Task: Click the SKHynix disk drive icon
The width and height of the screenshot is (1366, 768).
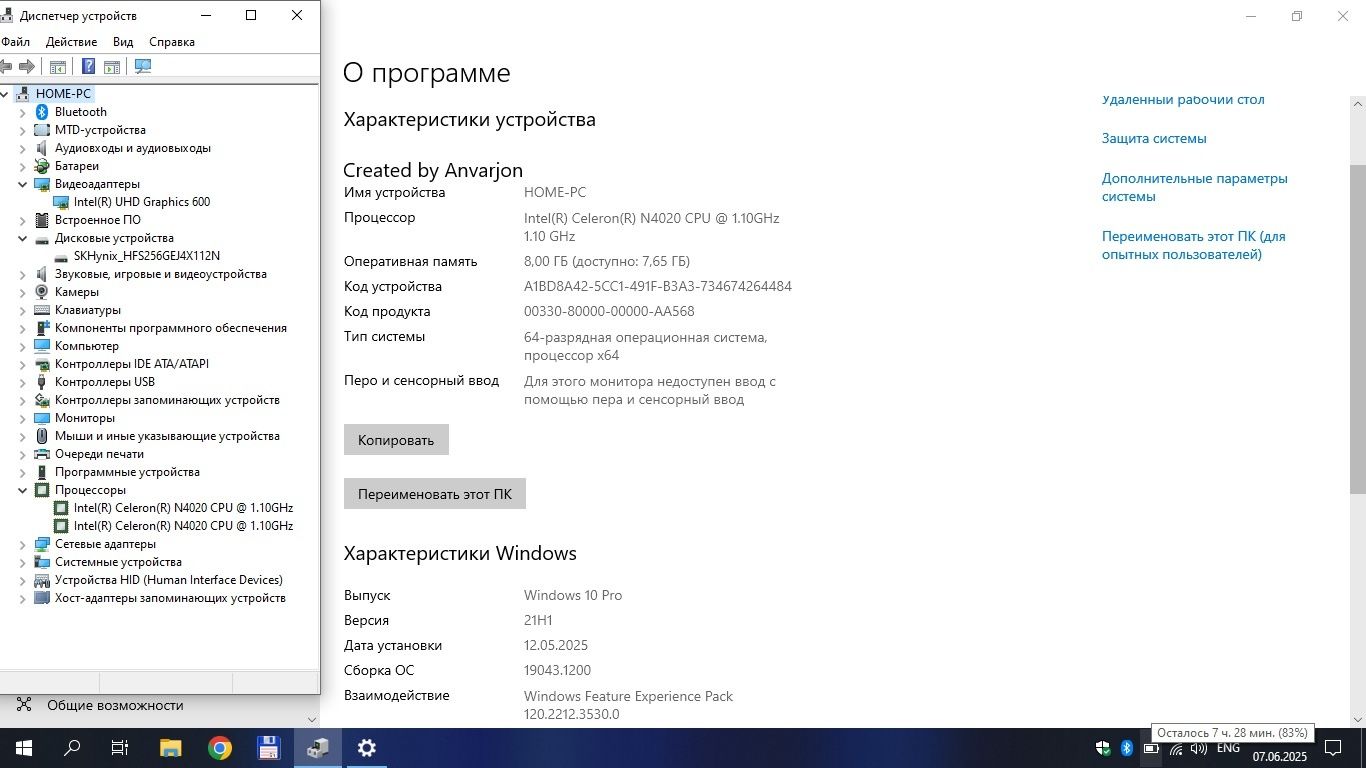Action: tap(61, 256)
